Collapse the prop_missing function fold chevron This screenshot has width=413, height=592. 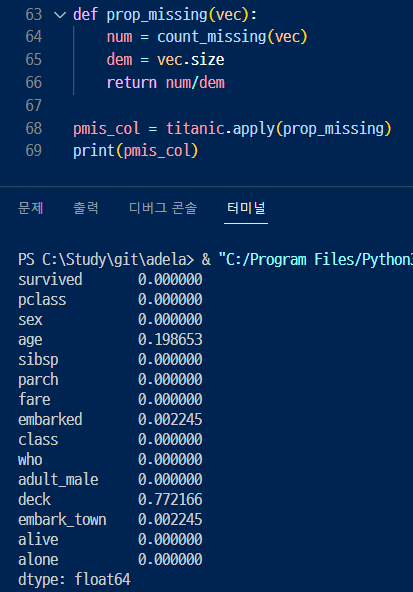(x=60, y=15)
